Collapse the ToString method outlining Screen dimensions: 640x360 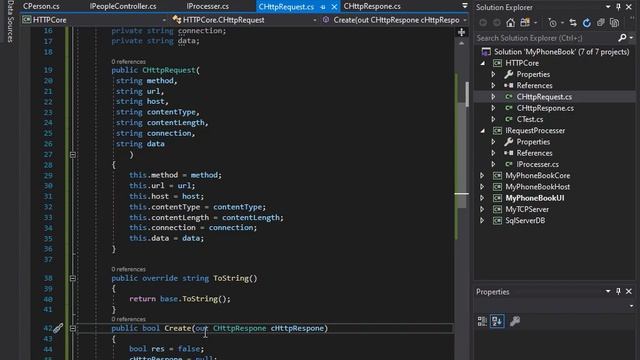pyautogui.click(x=73, y=278)
